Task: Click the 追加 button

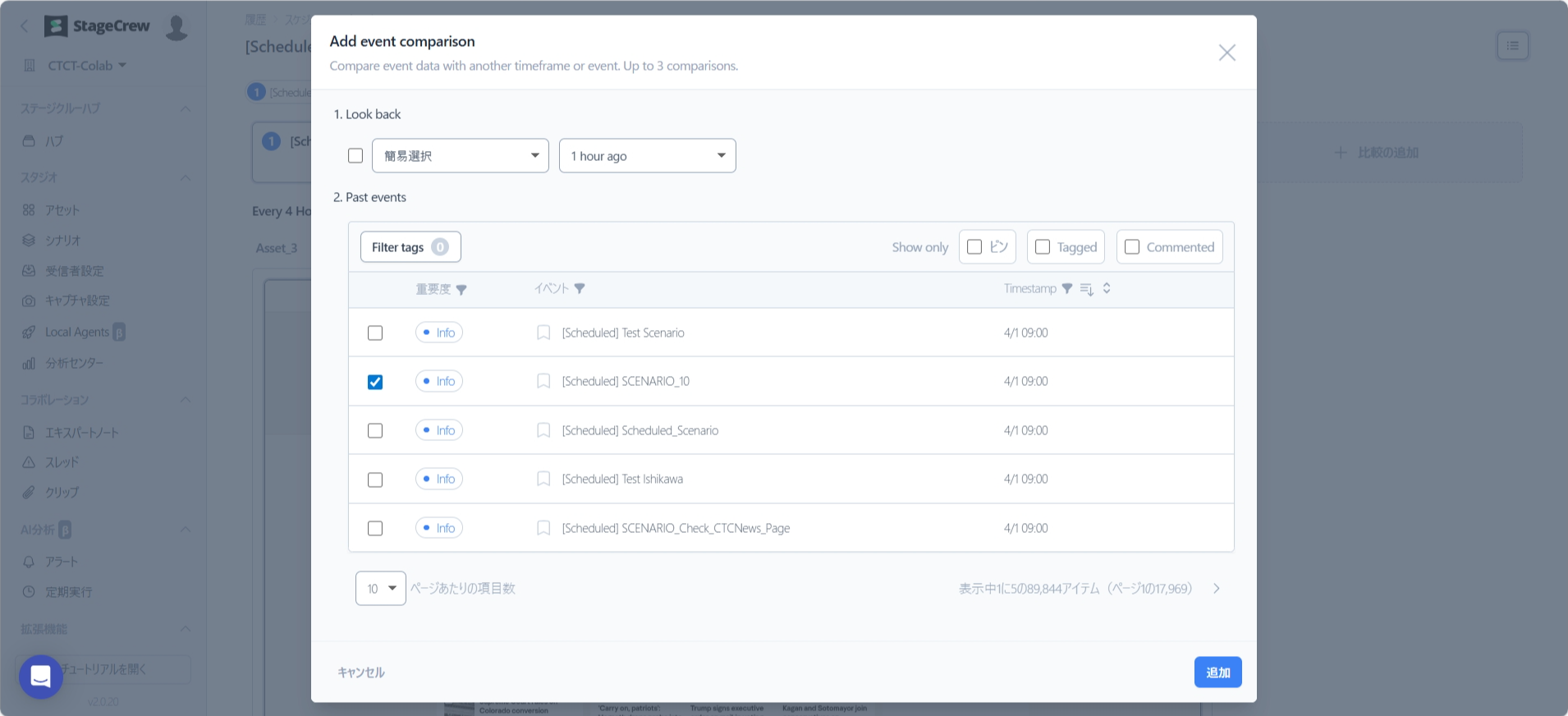Action: (x=1217, y=672)
